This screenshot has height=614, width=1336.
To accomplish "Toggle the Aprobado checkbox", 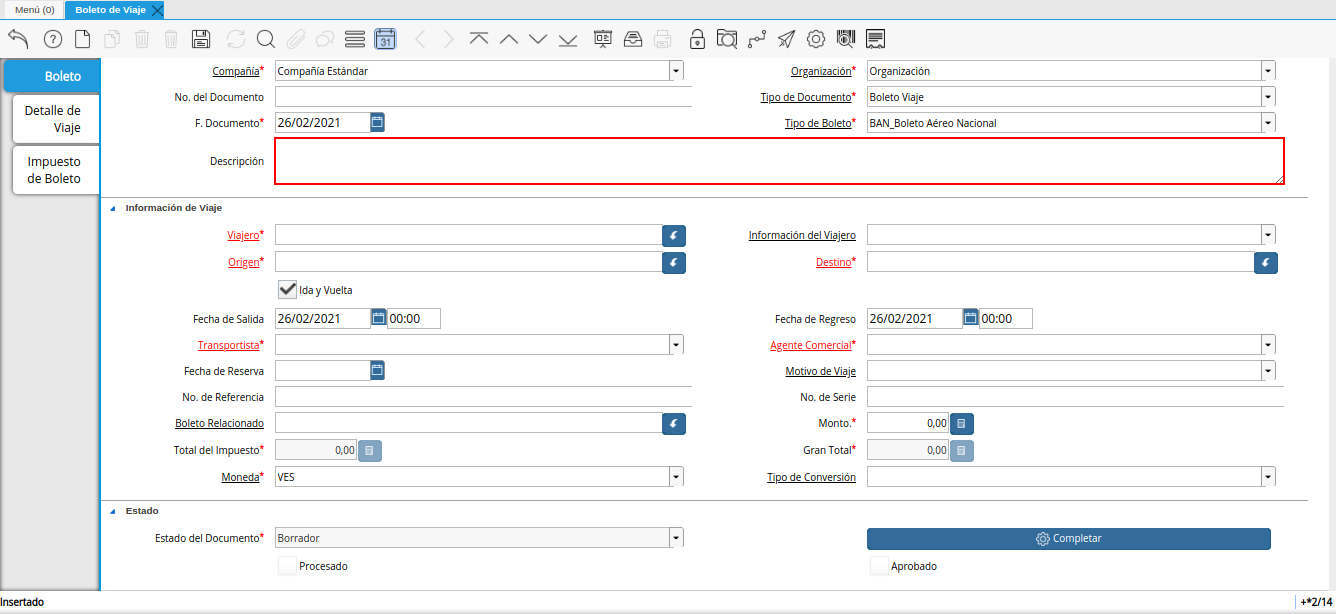I will 879,566.
